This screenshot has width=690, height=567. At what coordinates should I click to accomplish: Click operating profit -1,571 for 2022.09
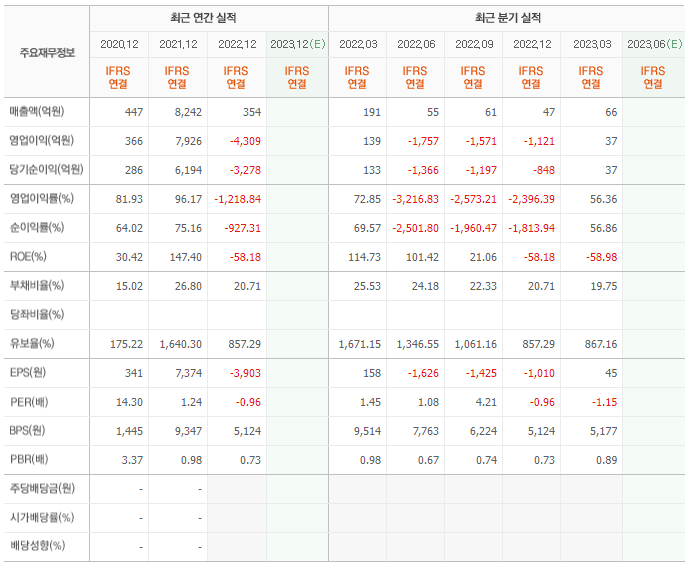481,142
